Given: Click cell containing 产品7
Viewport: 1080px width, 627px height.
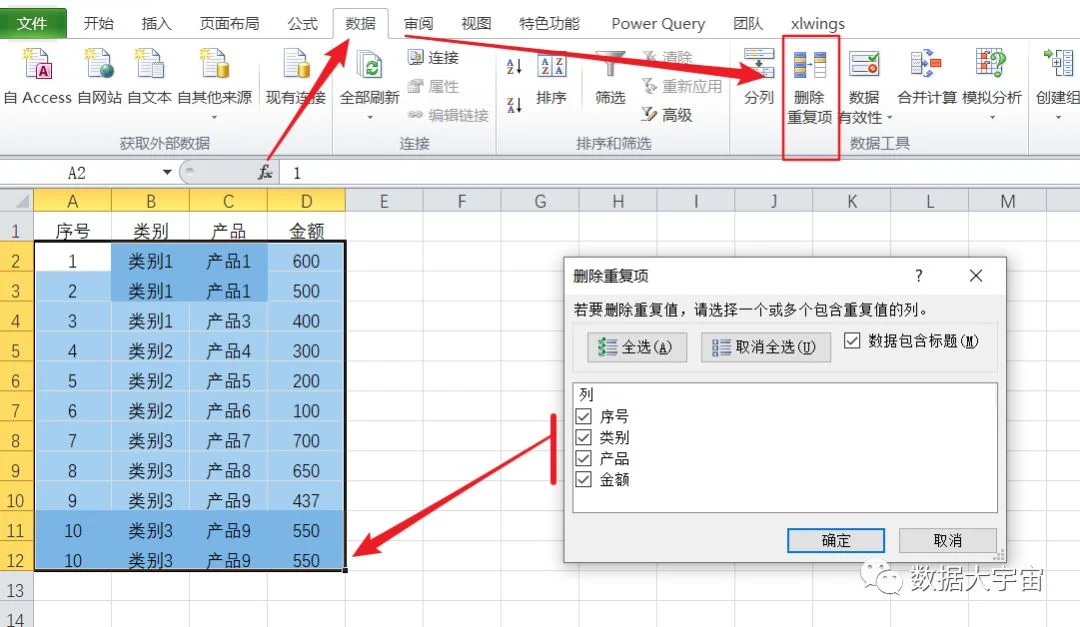Looking at the screenshot, I should pos(229,440).
